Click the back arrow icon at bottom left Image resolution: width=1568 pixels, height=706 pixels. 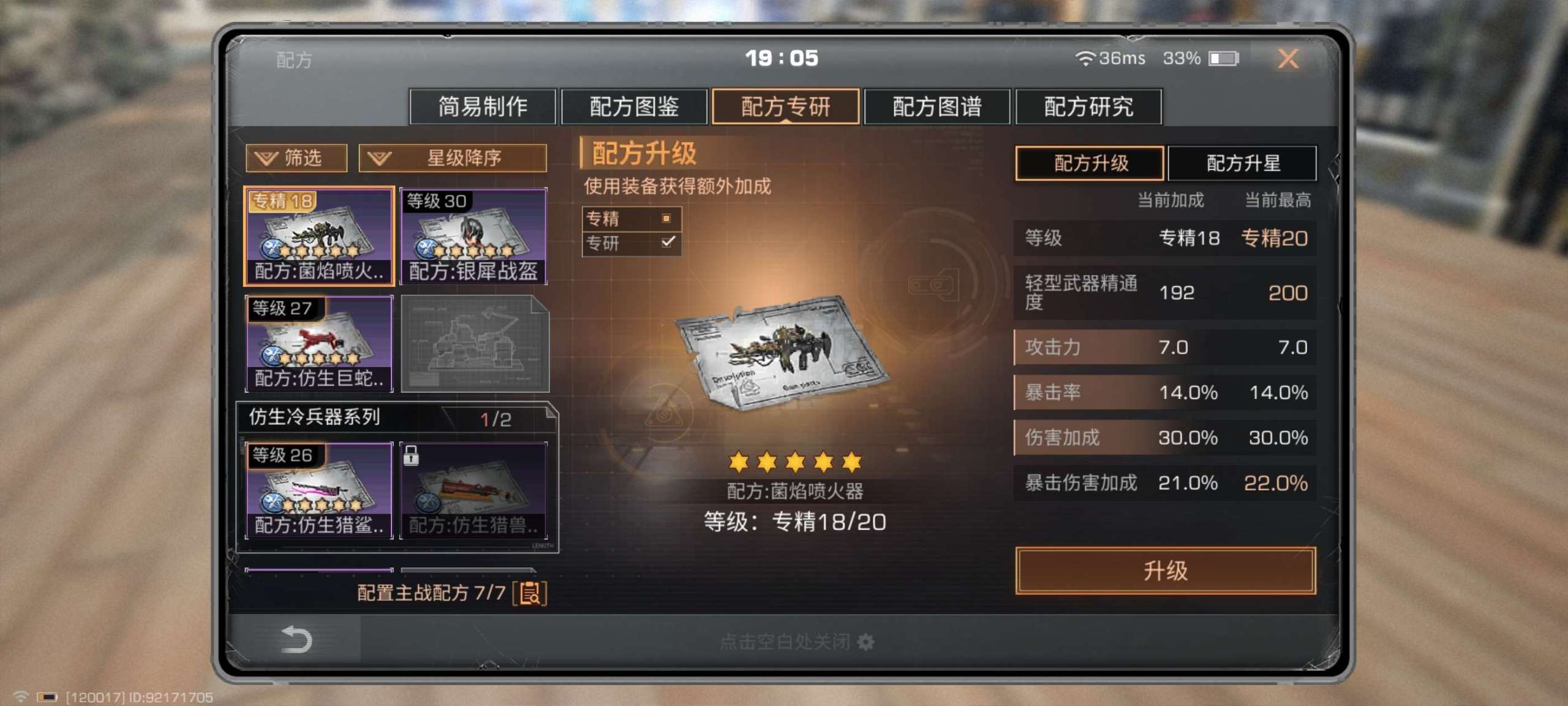tap(296, 639)
